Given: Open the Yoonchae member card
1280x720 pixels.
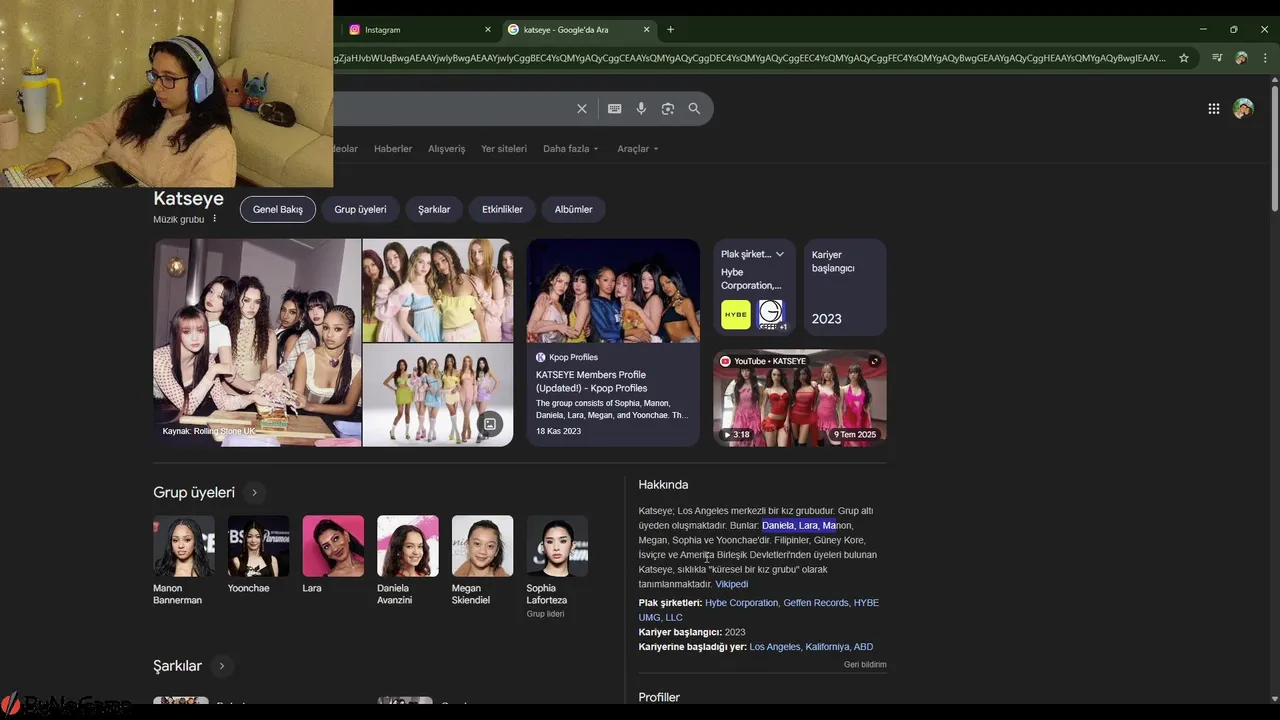Looking at the screenshot, I should coord(258,555).
